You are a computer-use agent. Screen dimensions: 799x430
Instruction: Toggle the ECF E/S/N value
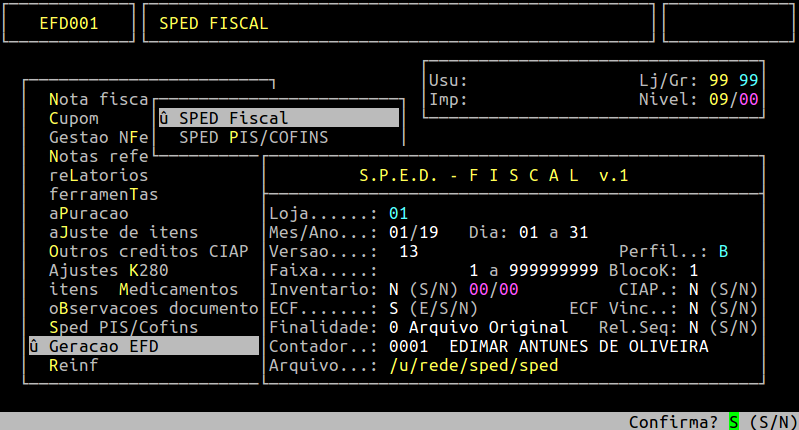point(393,309)
